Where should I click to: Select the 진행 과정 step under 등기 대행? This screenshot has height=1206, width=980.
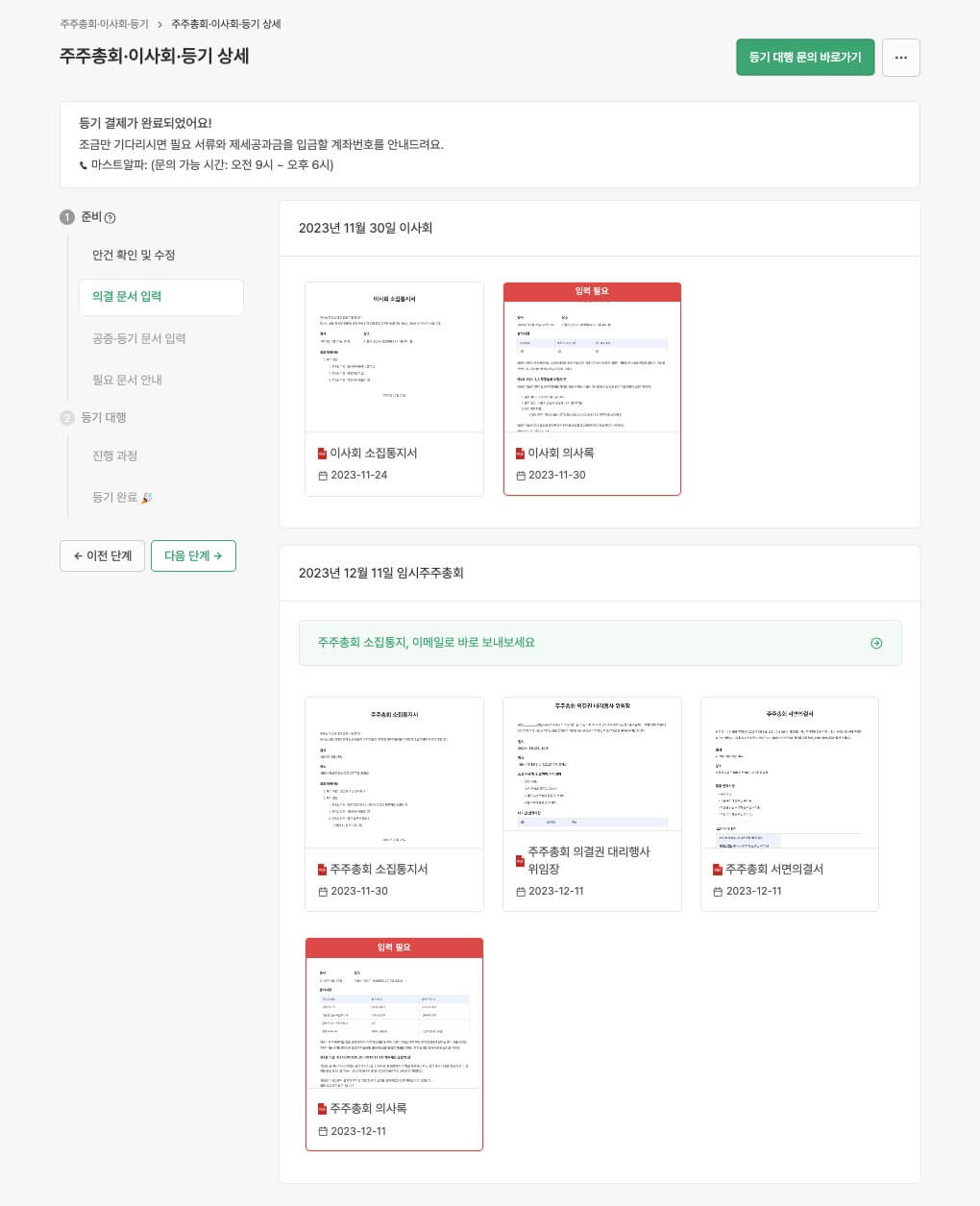pyautogui.click(x=113, y=455)
